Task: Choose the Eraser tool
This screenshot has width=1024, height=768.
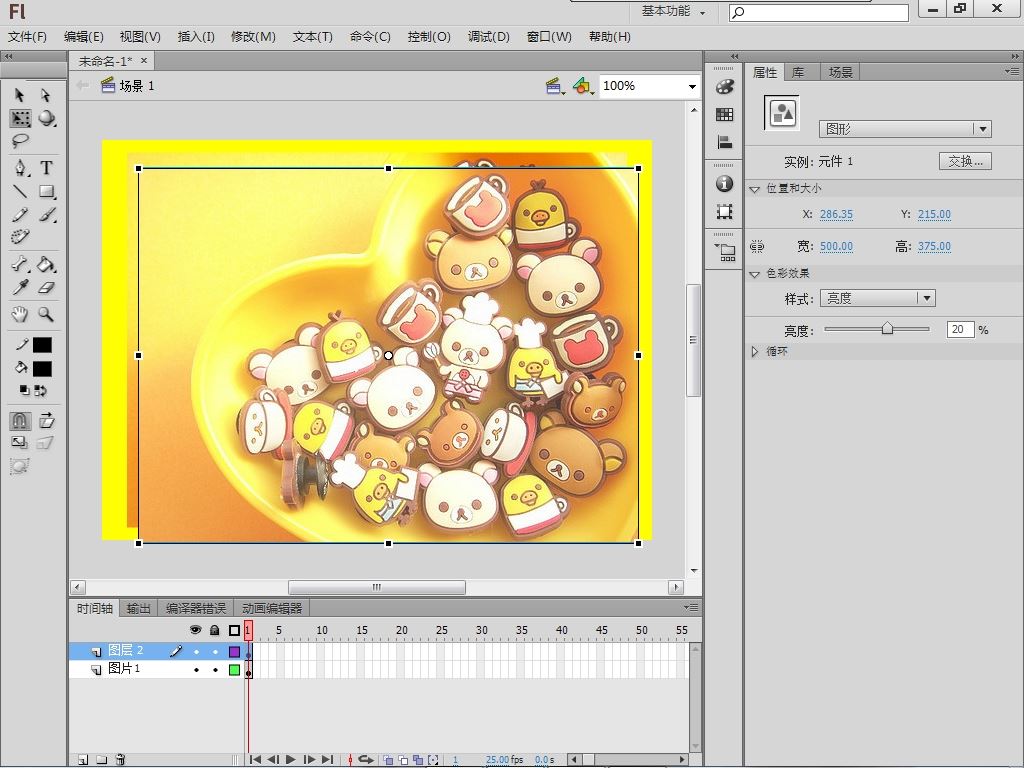Action: [x=46, y=287]
